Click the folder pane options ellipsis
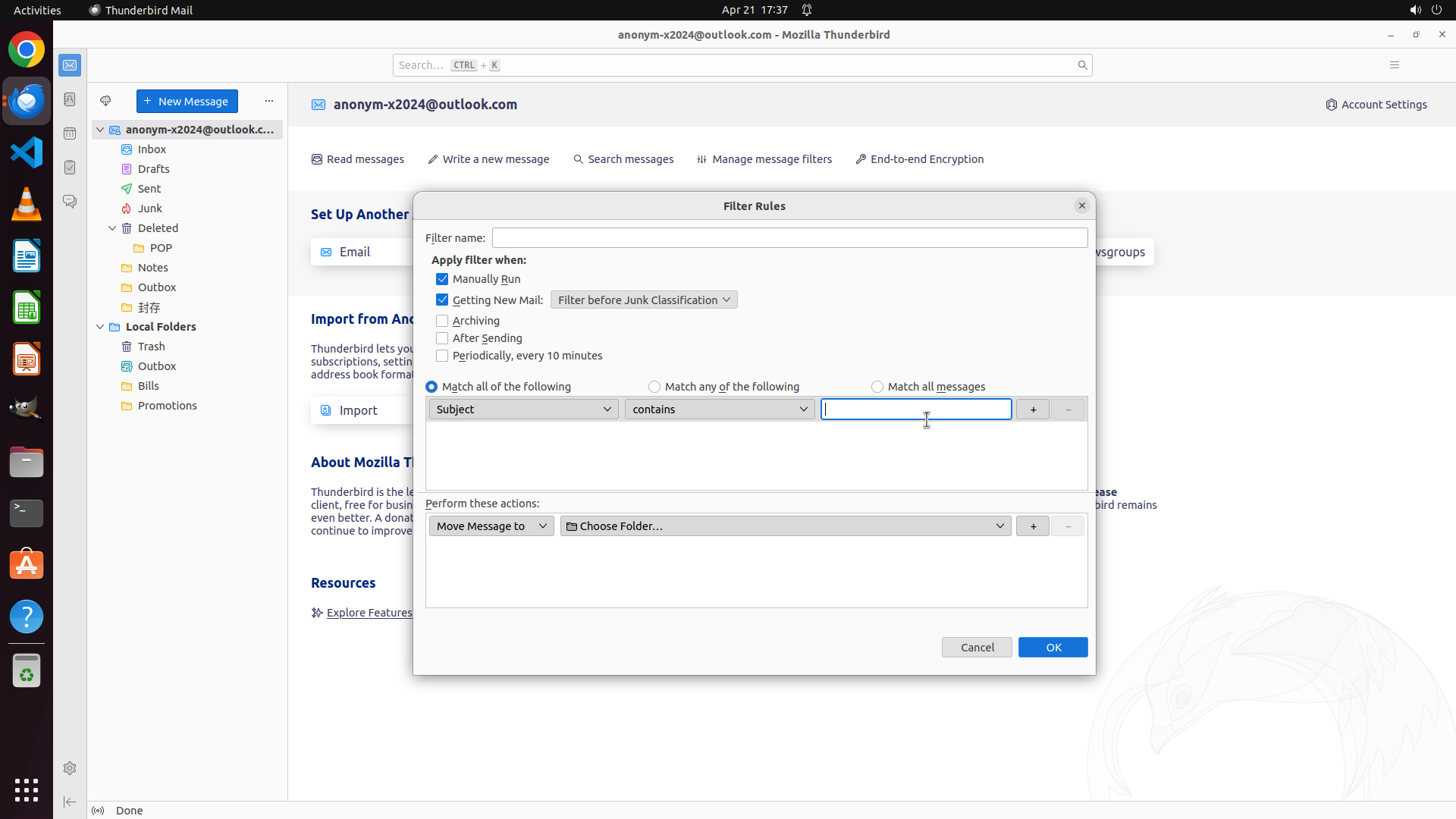Image resolution: width=1456 pixels, height=819 pixels. (x=269, y=101)
